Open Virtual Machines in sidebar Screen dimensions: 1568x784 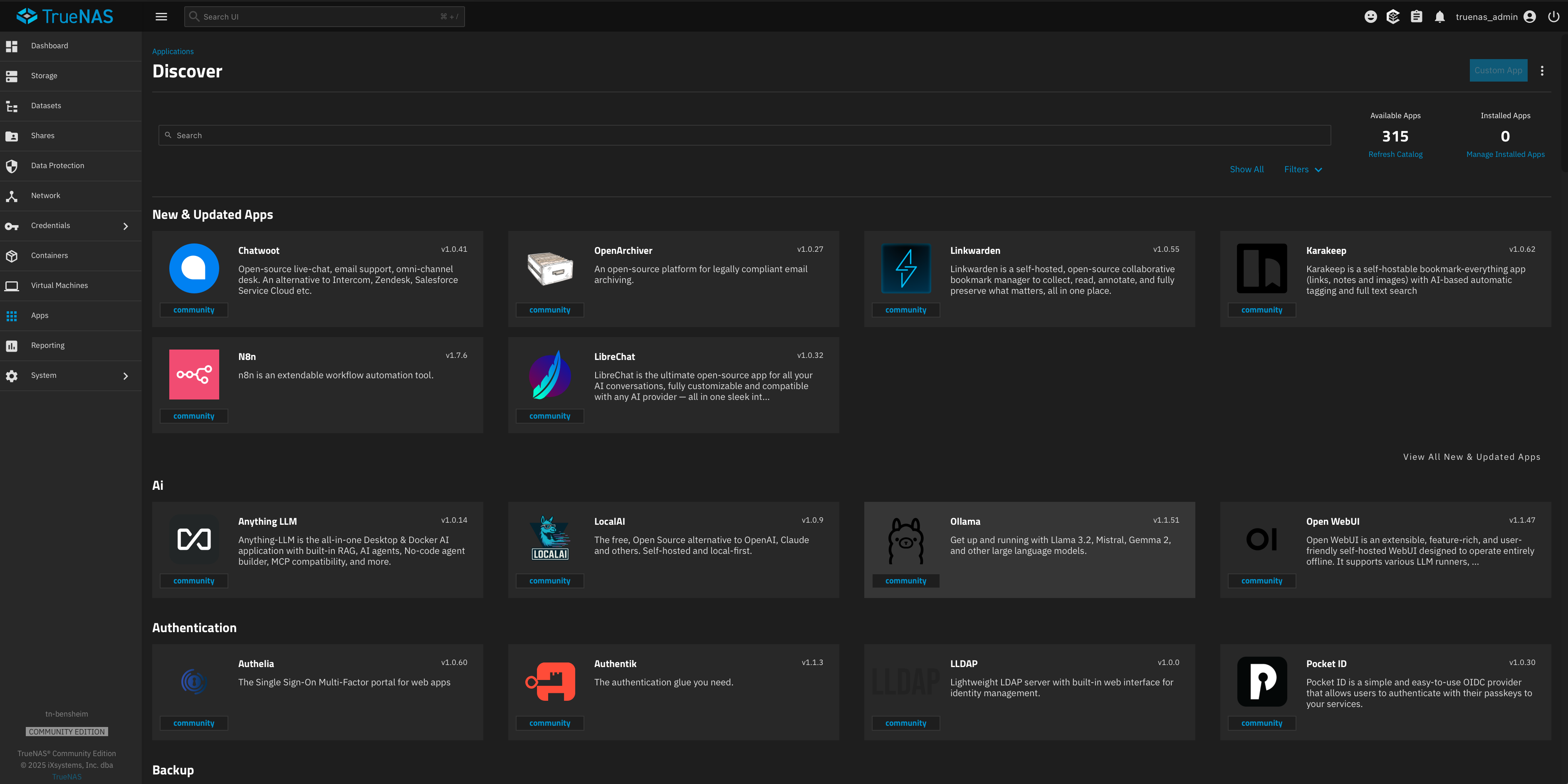(59, 285)
